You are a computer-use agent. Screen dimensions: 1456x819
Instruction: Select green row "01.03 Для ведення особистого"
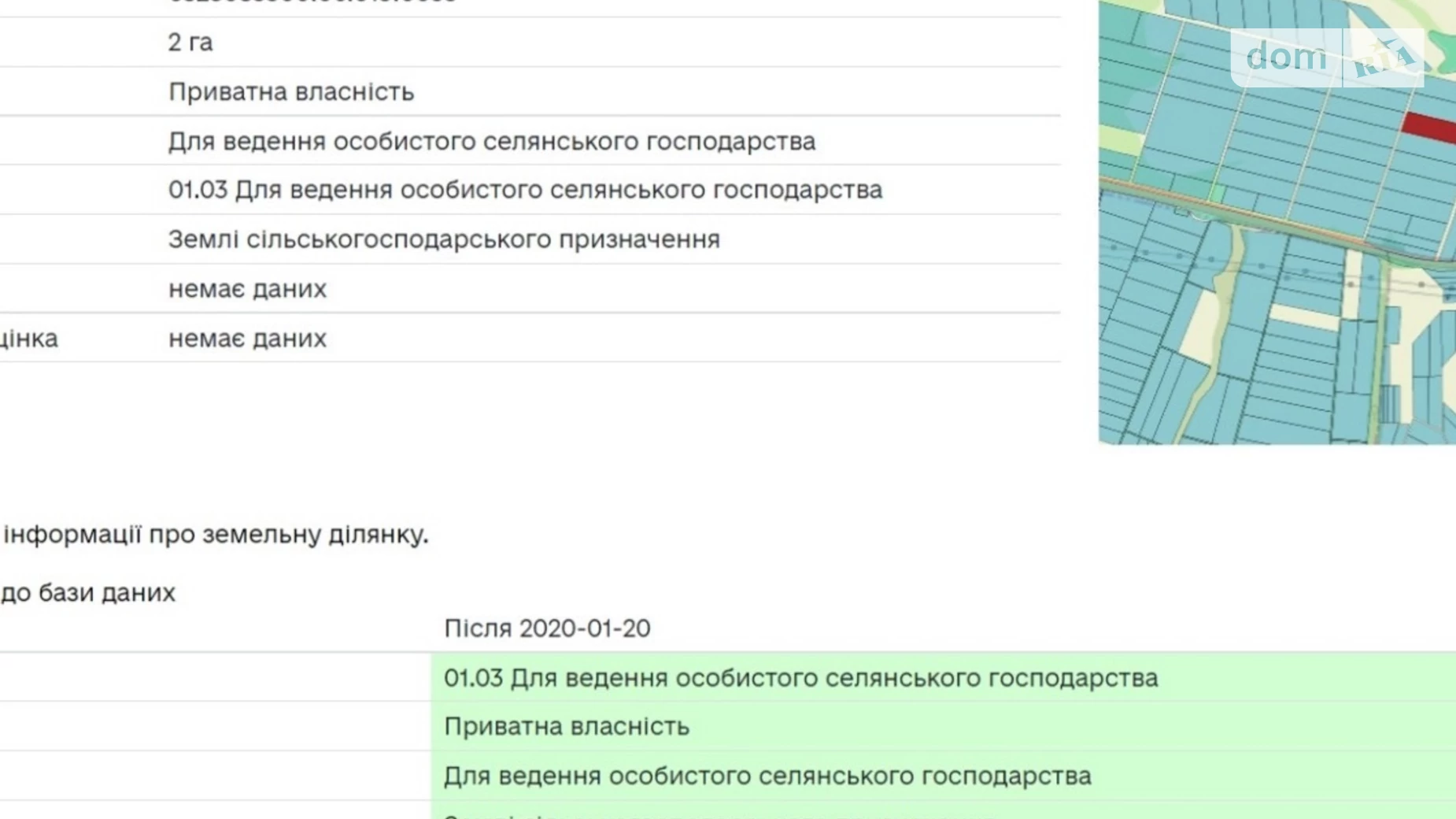800,678
